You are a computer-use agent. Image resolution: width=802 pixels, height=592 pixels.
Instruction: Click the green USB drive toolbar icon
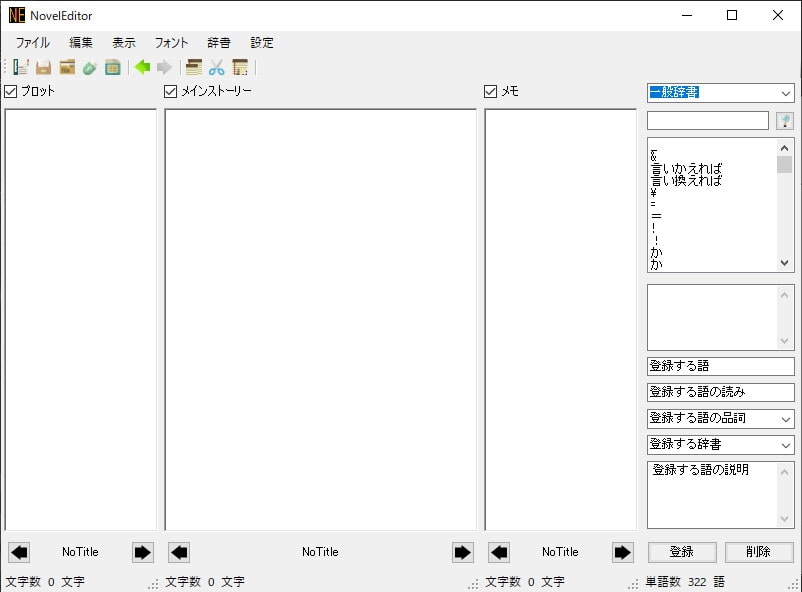(x=90, y=67)
